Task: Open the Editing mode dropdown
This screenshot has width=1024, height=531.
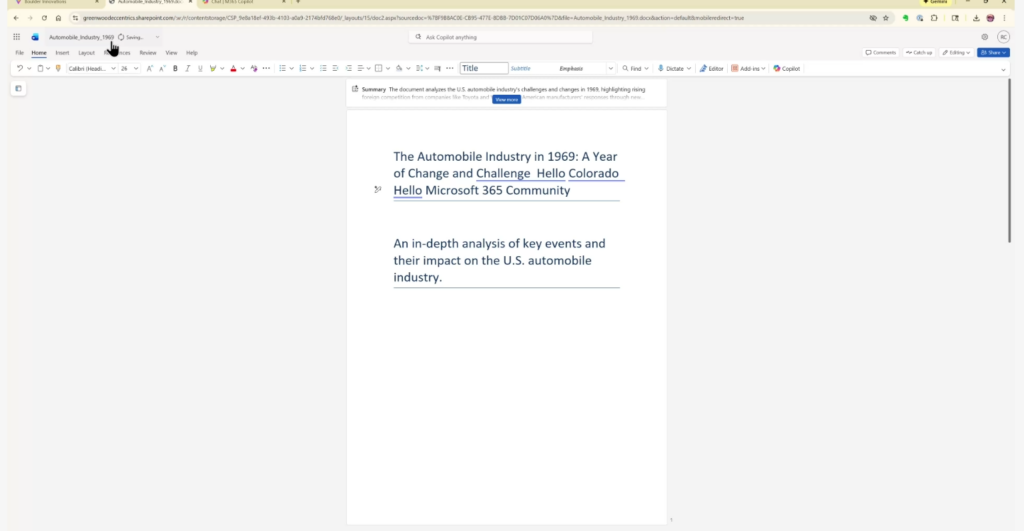Action: tap(957, 52)
